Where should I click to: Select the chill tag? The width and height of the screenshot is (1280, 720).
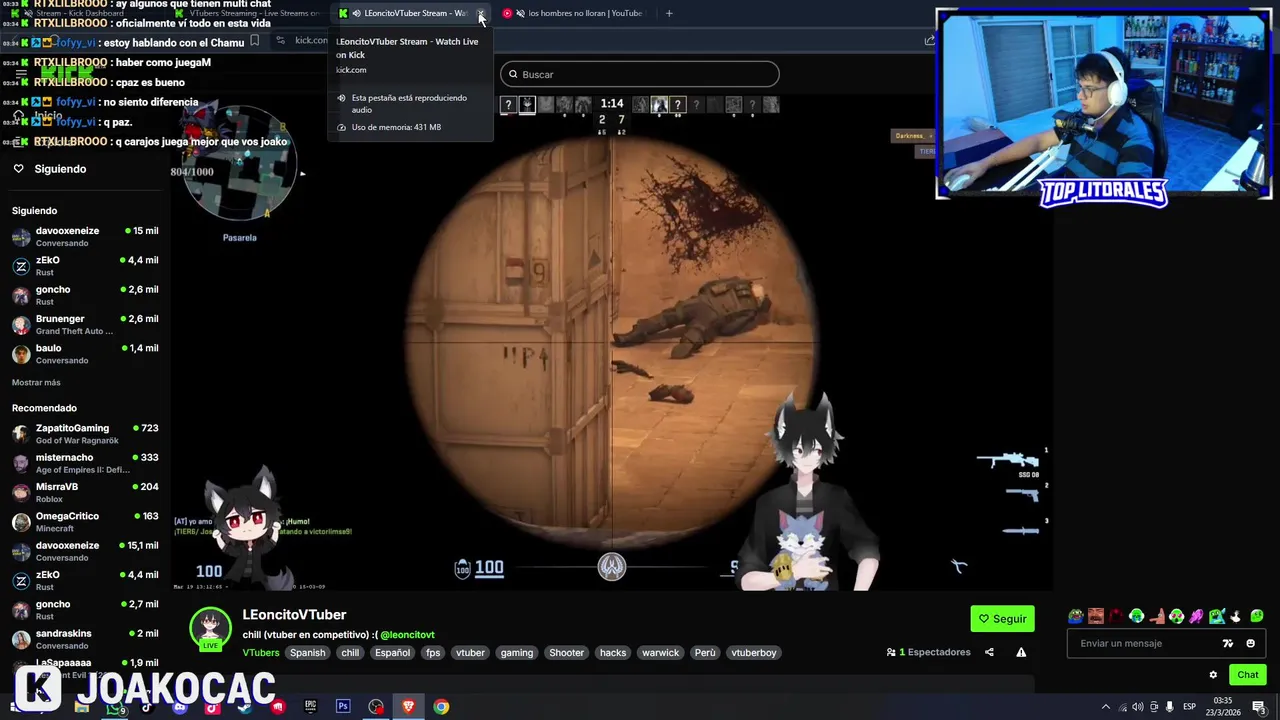[x=350, y=652]
